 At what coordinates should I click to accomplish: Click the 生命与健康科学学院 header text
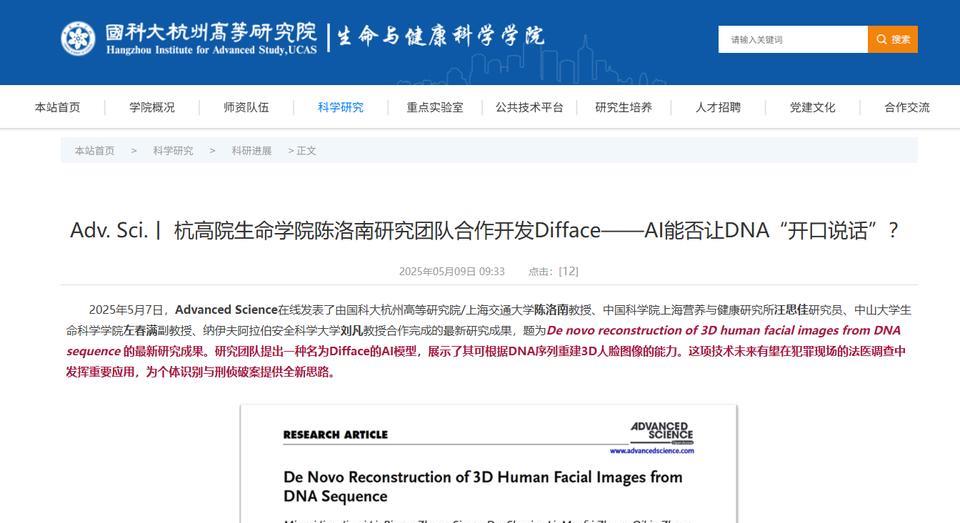click(440, 36)
